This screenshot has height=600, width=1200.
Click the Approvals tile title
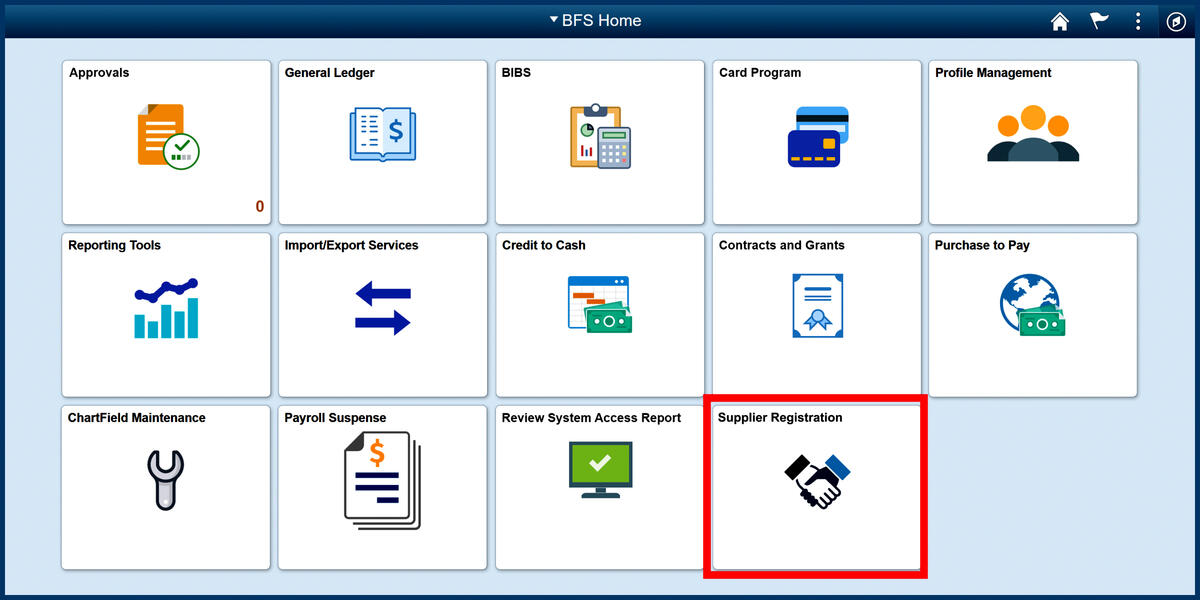pos(99,73)
